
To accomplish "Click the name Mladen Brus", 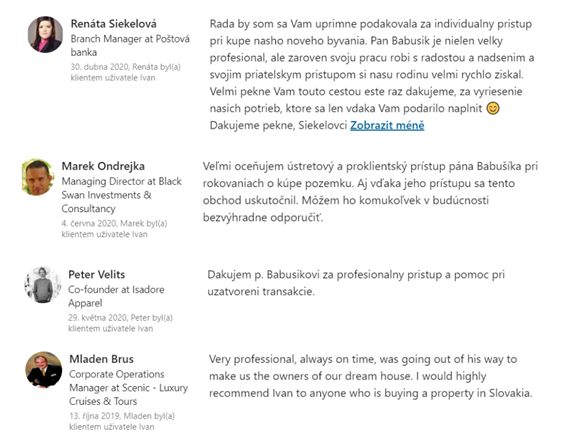I will 101,359.
